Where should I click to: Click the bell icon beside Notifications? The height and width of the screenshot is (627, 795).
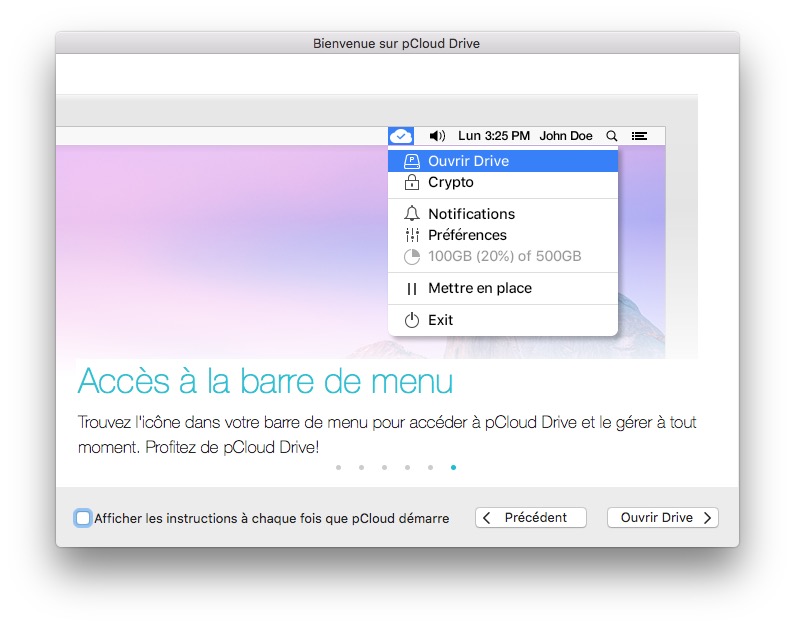412,213
